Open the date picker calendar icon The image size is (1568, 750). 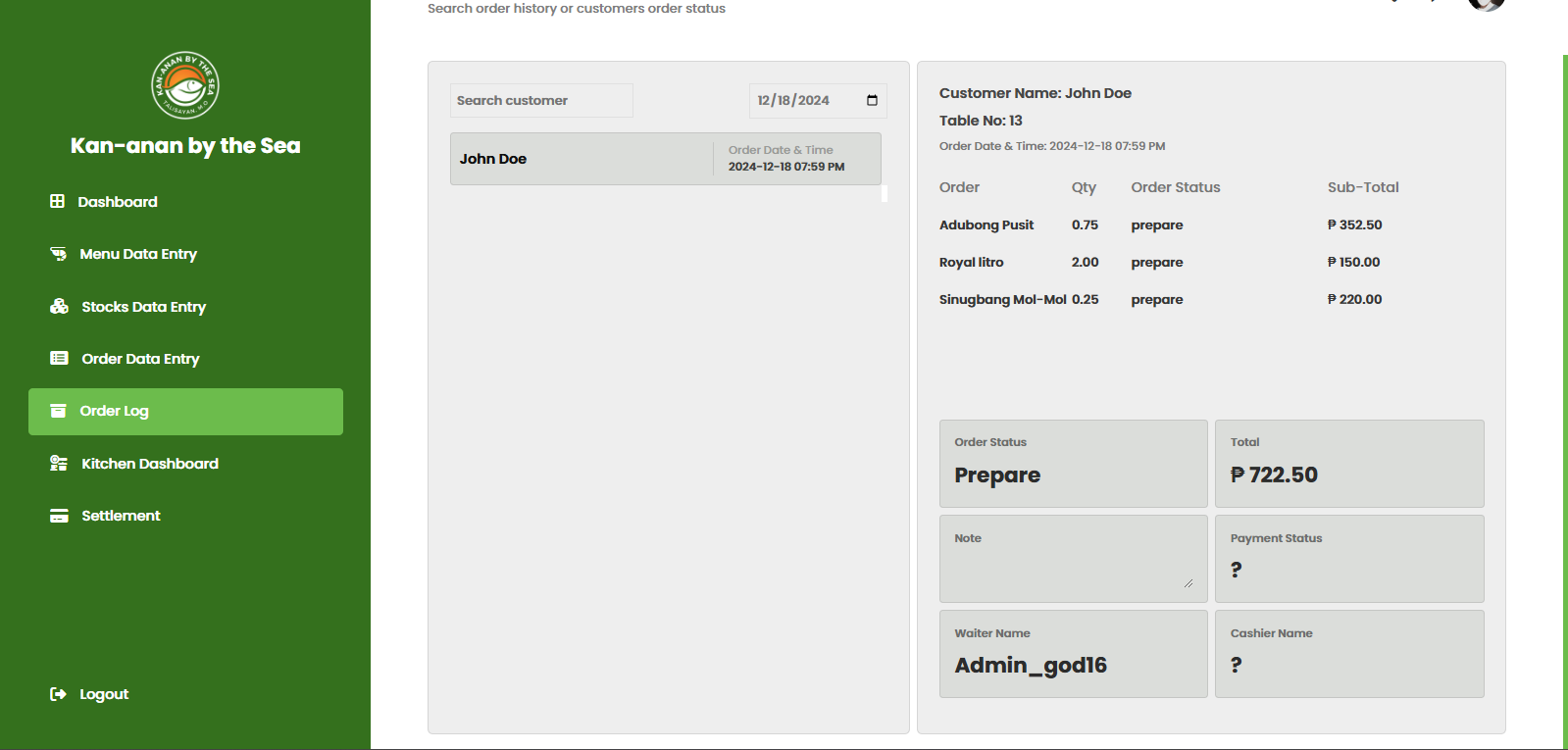tap(872, 101)
